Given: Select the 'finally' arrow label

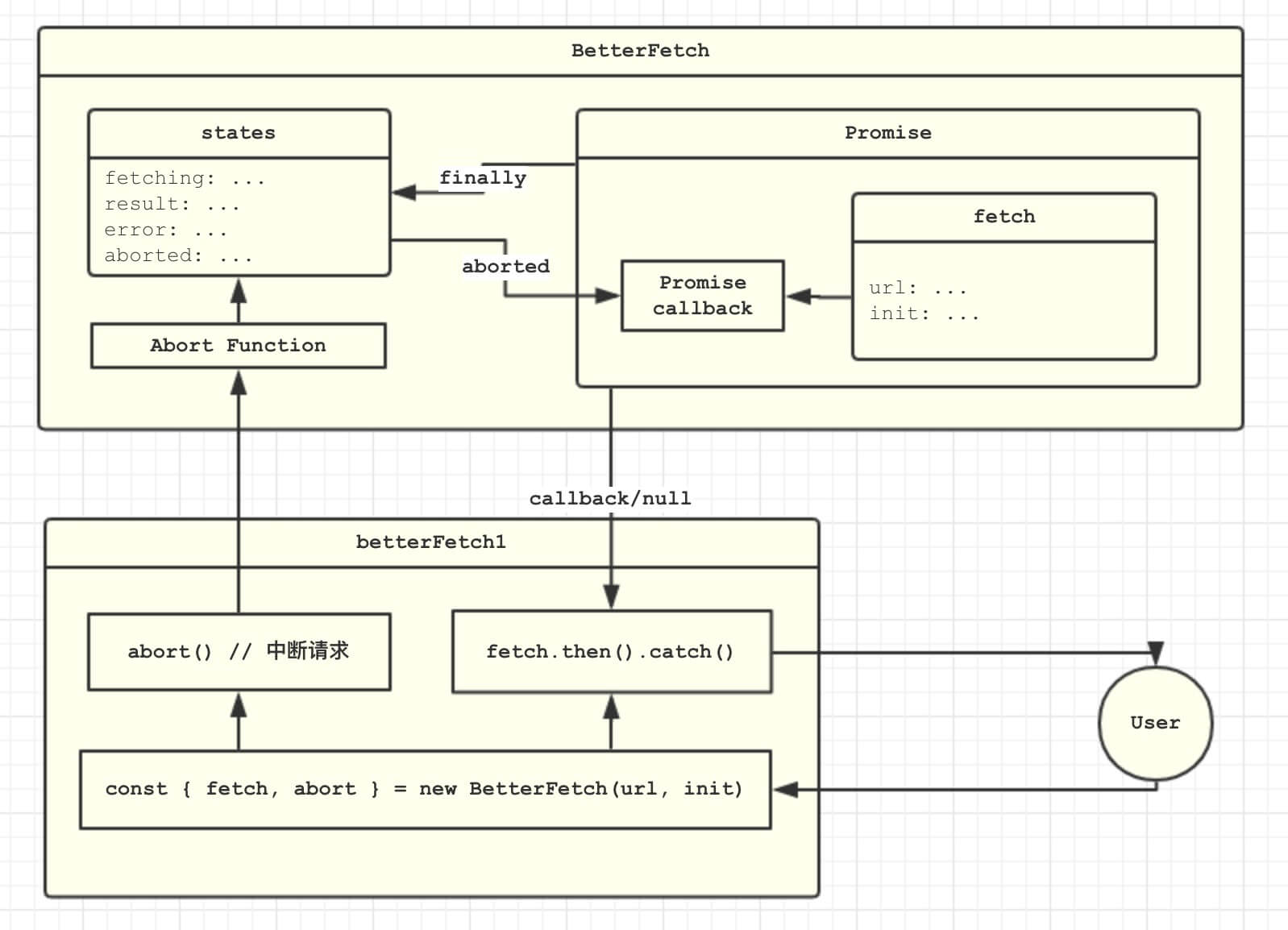Looking at the screenshot, I should pyautogui.click(x=483, y=178).
